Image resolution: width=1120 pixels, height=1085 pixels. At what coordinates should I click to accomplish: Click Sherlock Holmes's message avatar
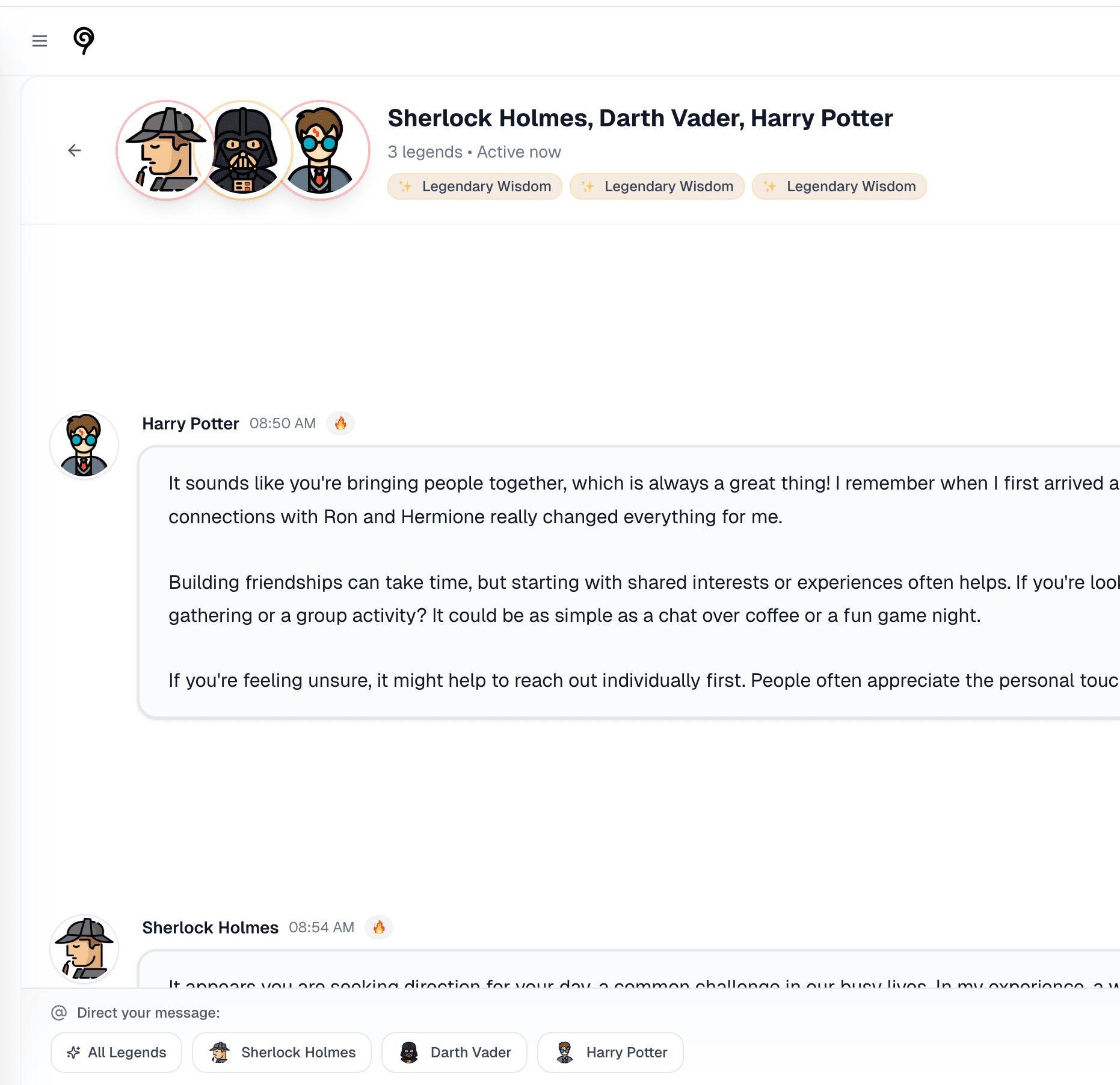click(x=84, y=949)
